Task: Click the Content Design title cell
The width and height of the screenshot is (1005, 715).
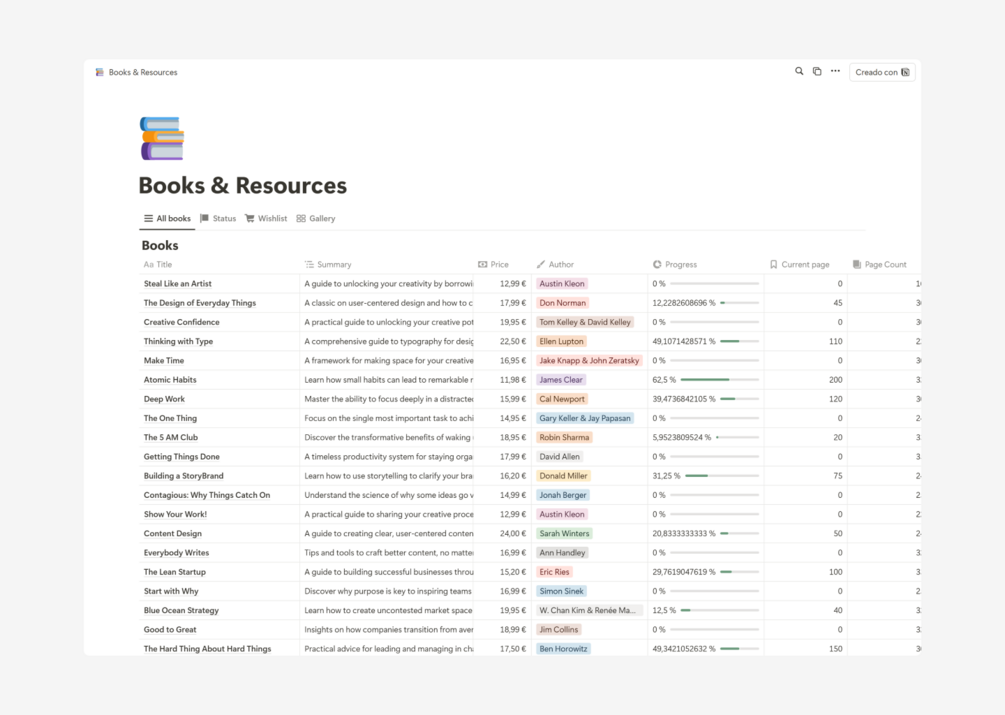Action: pyautogui.click(x=172, y=534)
